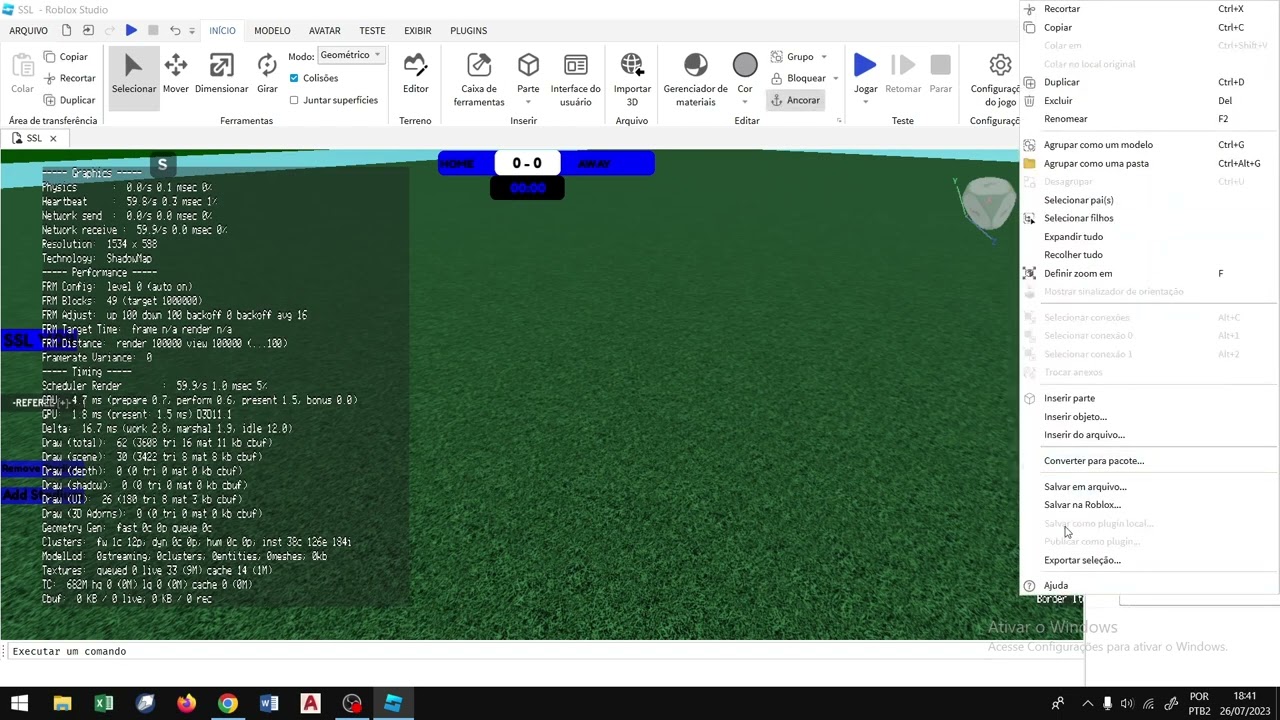Open Interface do usuário
1280x720 pixels.
575,80
